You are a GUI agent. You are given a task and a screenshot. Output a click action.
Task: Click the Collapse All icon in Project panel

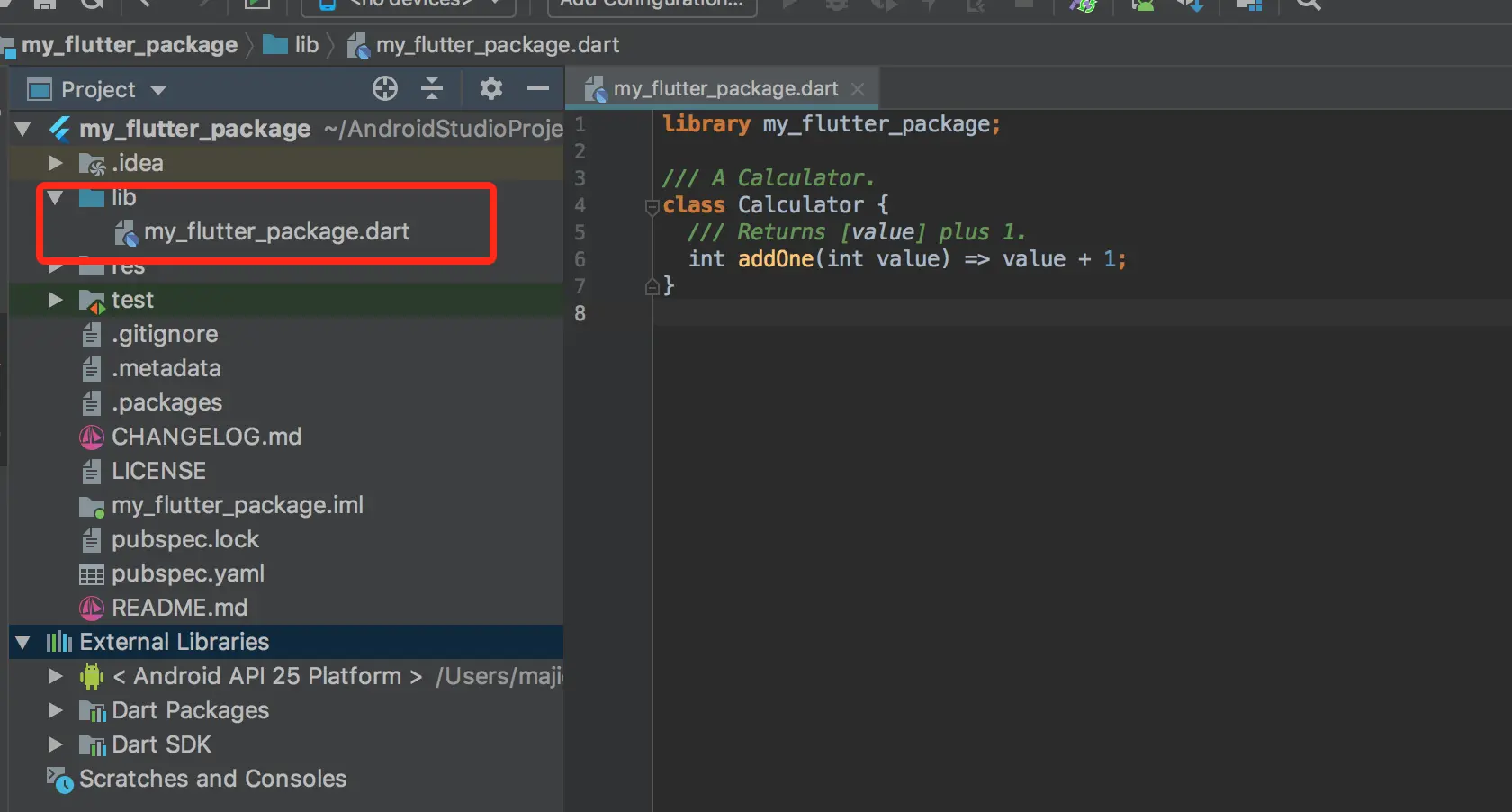[x=432, y=88]
